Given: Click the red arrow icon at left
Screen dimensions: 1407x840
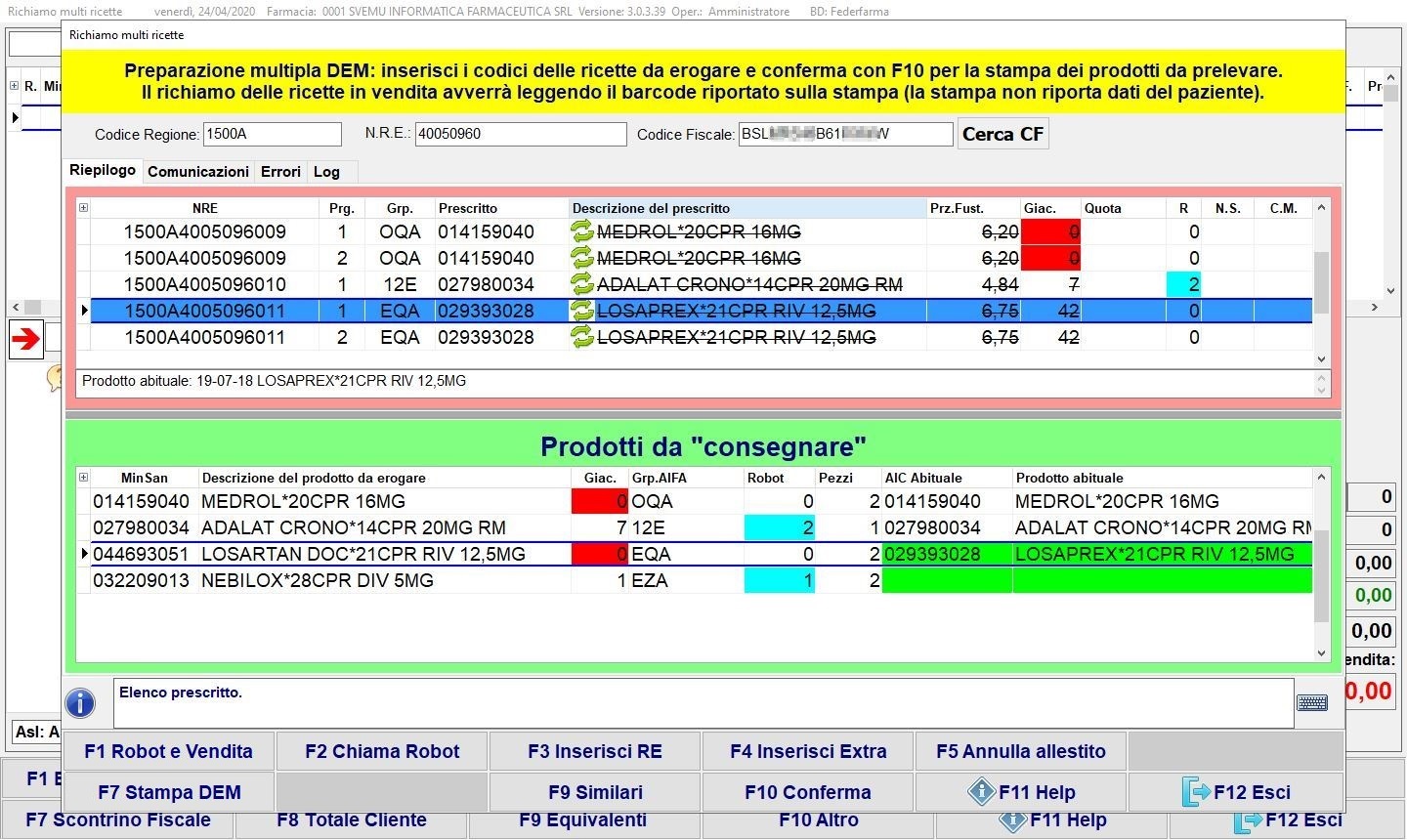Looking at the screenshot, I should (x=26, y=339).
